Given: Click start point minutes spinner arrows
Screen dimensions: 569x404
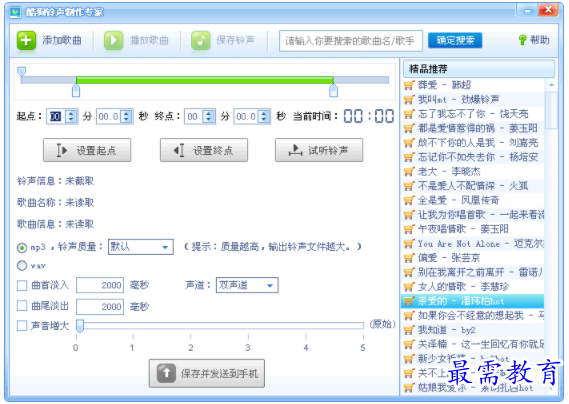Looking at the screenshot, I should tap(71, 117).
